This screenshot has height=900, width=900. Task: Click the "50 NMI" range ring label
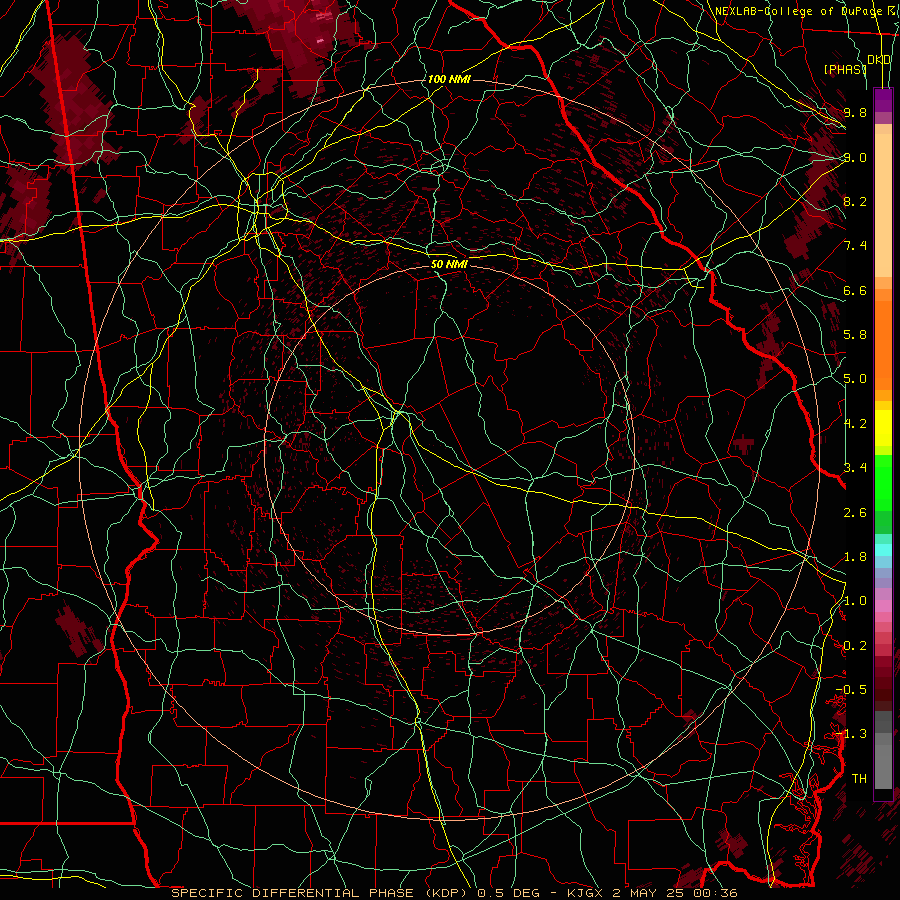click(x=449, y=264)
